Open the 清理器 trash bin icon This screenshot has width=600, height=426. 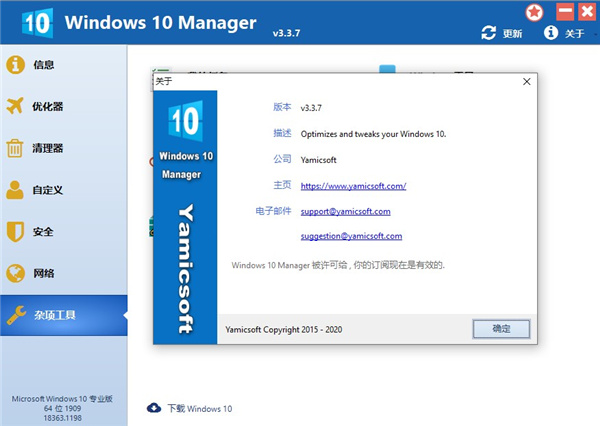pyautogui.click(x=15, y=148)
